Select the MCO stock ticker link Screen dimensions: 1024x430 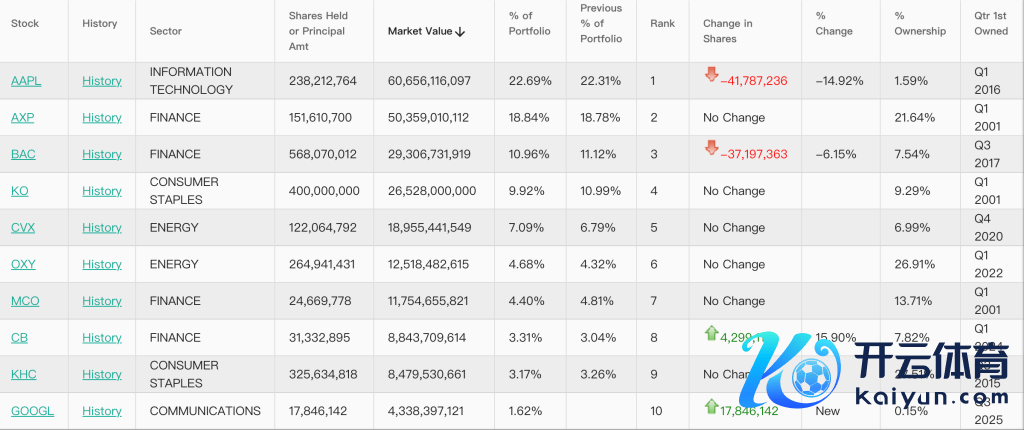point(25,301)
